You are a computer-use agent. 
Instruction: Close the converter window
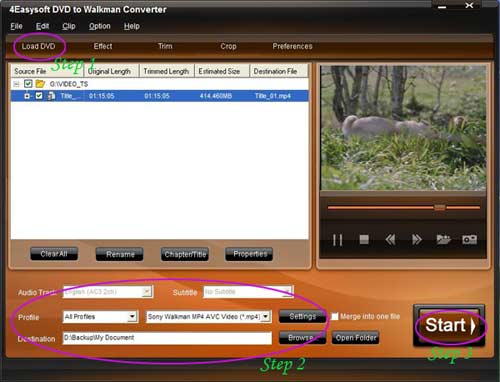pyautogui.click(x=469, y=5)
